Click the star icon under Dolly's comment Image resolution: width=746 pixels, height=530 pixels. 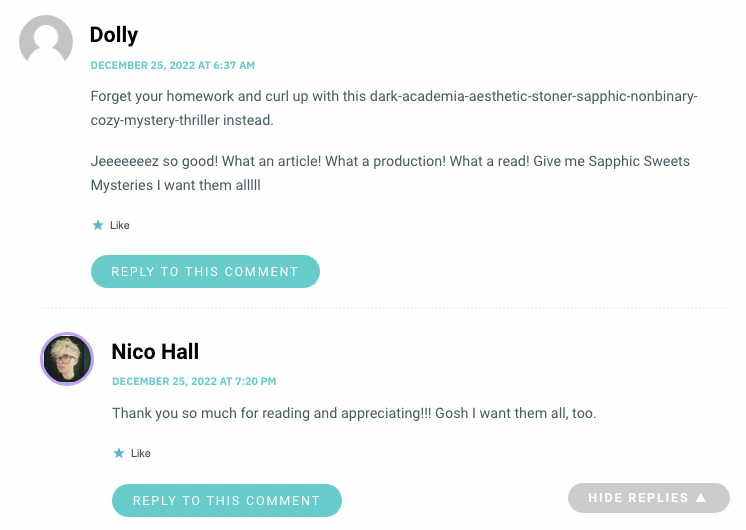98,225
